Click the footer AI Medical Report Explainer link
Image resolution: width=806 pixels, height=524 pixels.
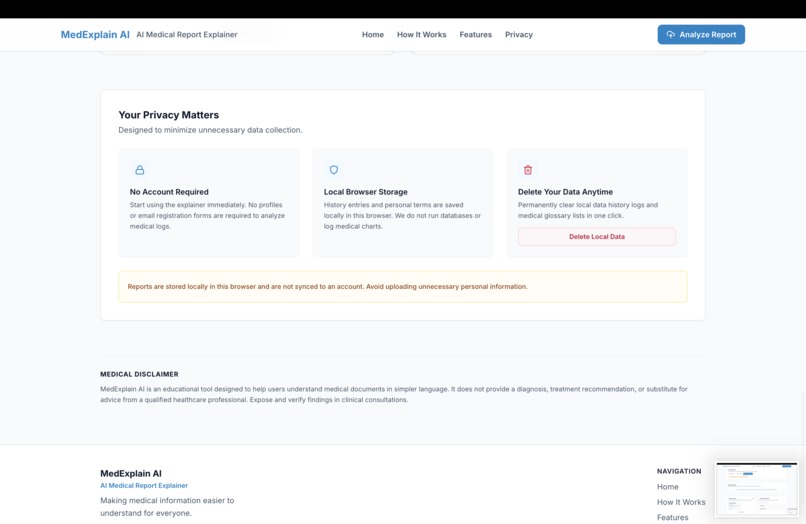144,485
